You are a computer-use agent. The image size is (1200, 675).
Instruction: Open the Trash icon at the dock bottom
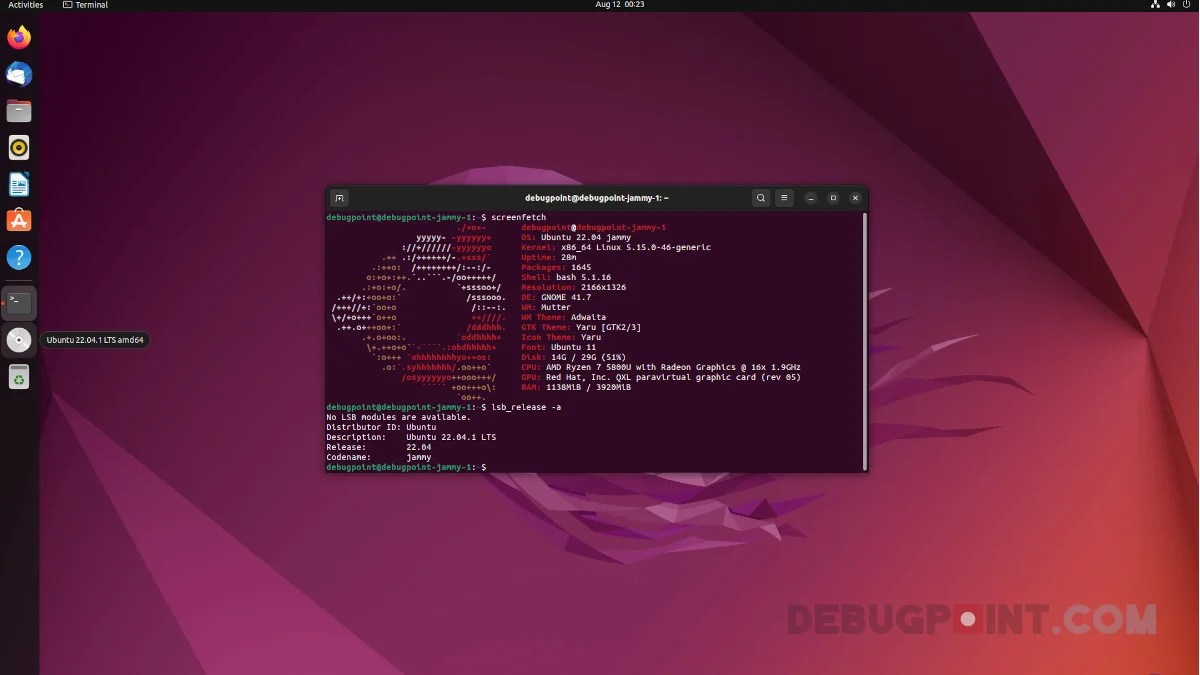point(19,377)
